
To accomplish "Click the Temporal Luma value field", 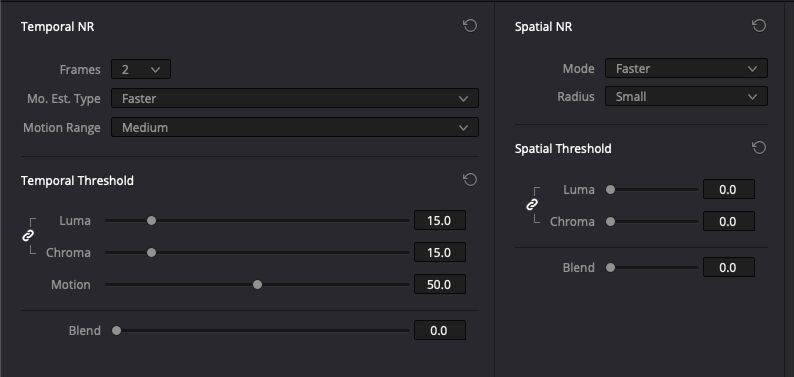I will point(440,221).
